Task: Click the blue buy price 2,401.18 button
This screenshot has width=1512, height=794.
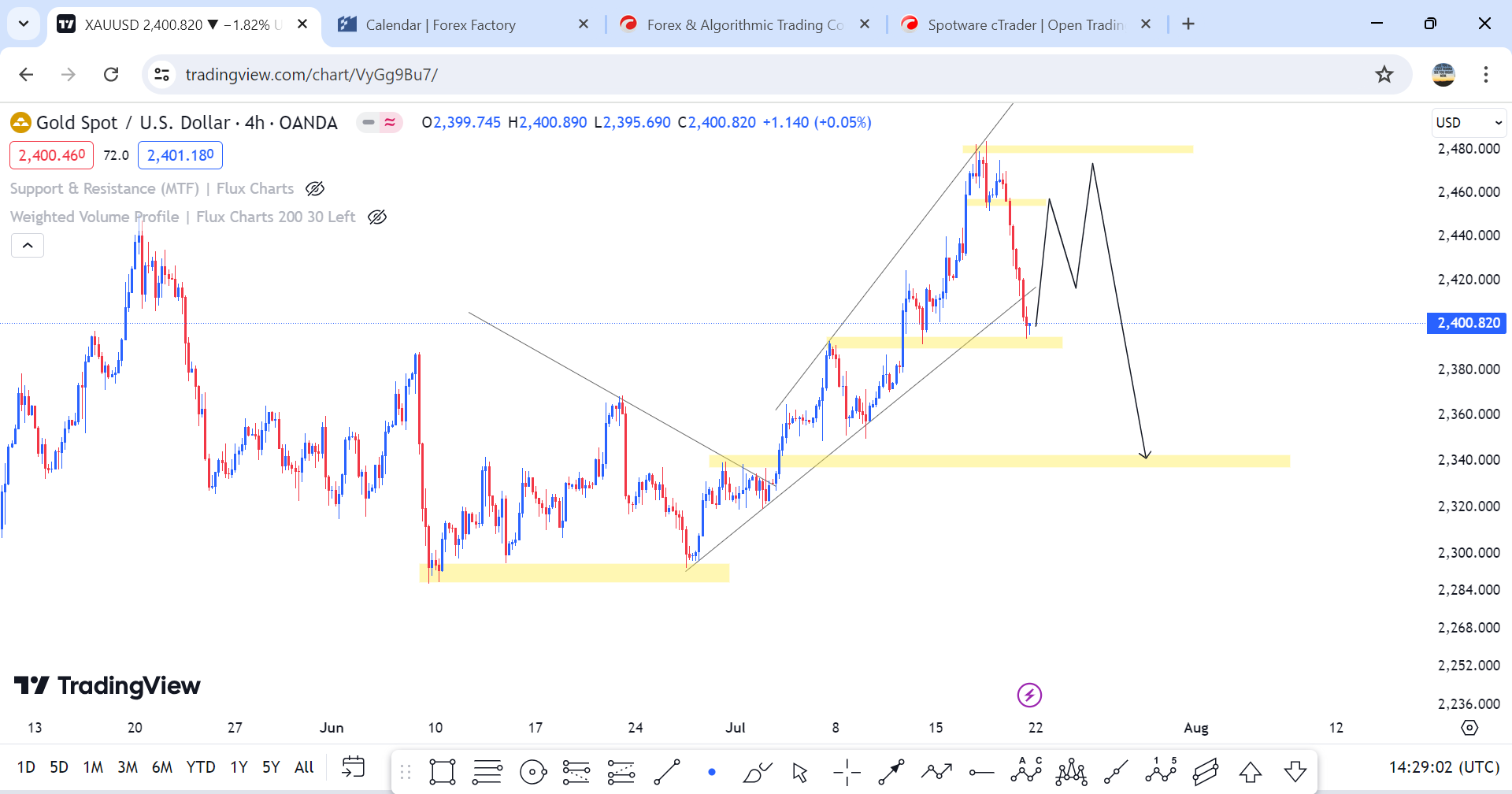Action: pos(180,155)
